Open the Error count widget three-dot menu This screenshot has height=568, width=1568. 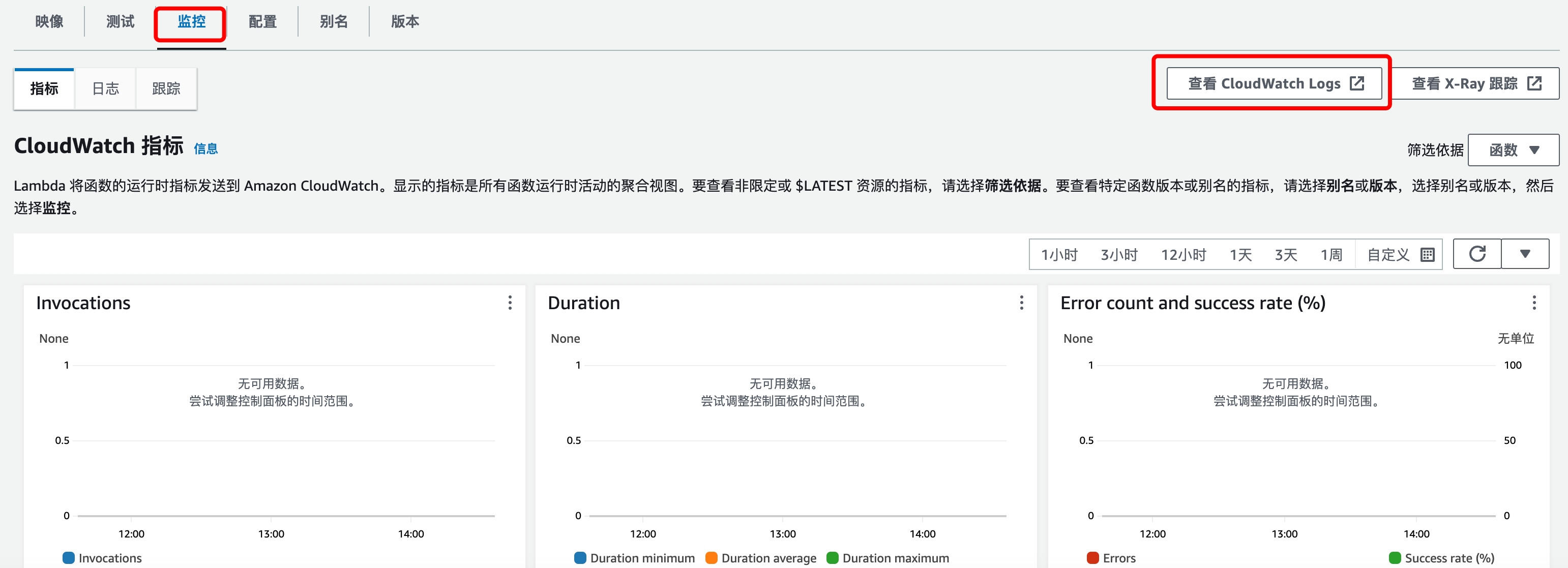point(1534,303)
